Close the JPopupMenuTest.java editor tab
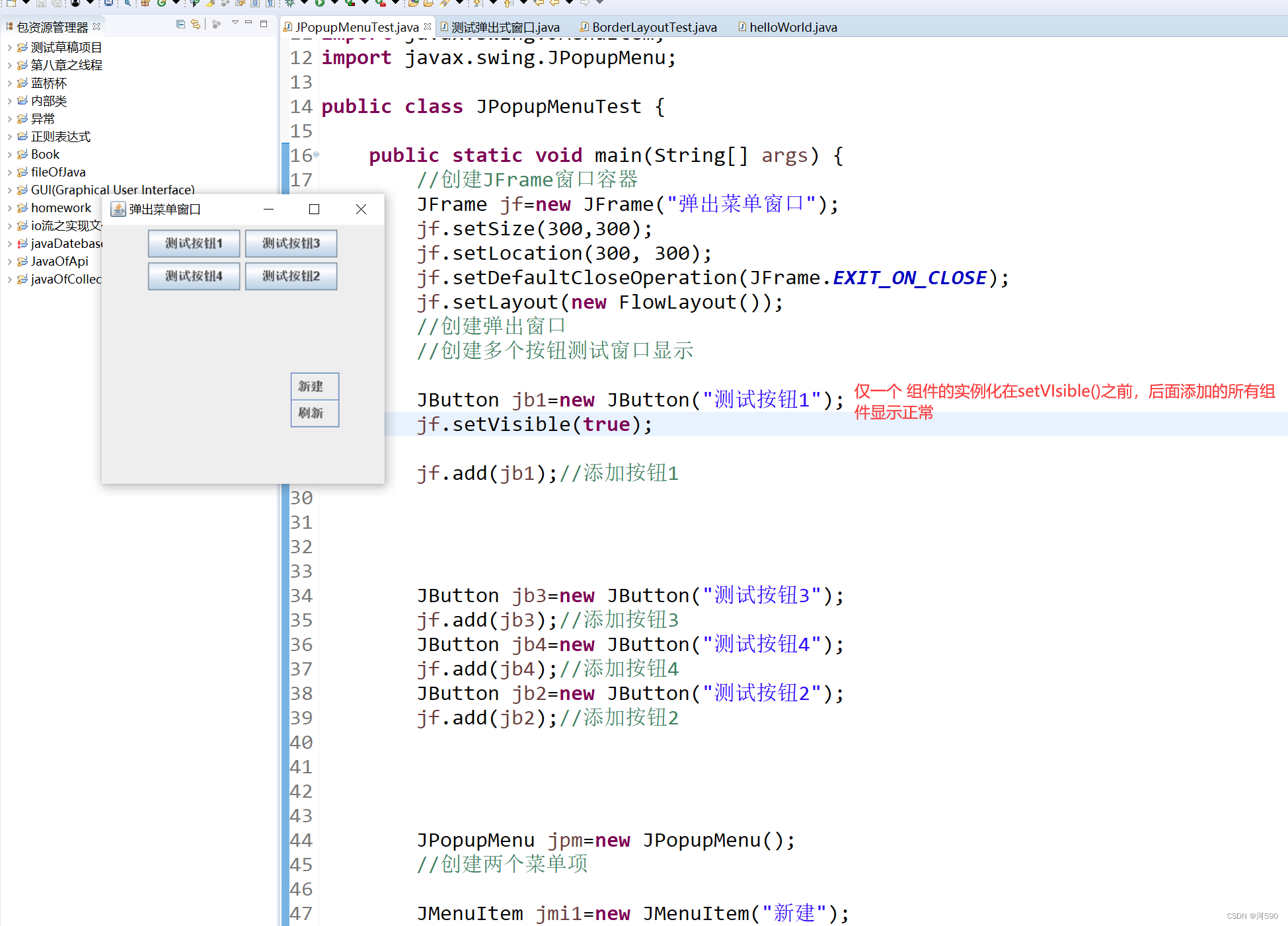The height and width of the screenshot is (926, 1288). [428, 26]
